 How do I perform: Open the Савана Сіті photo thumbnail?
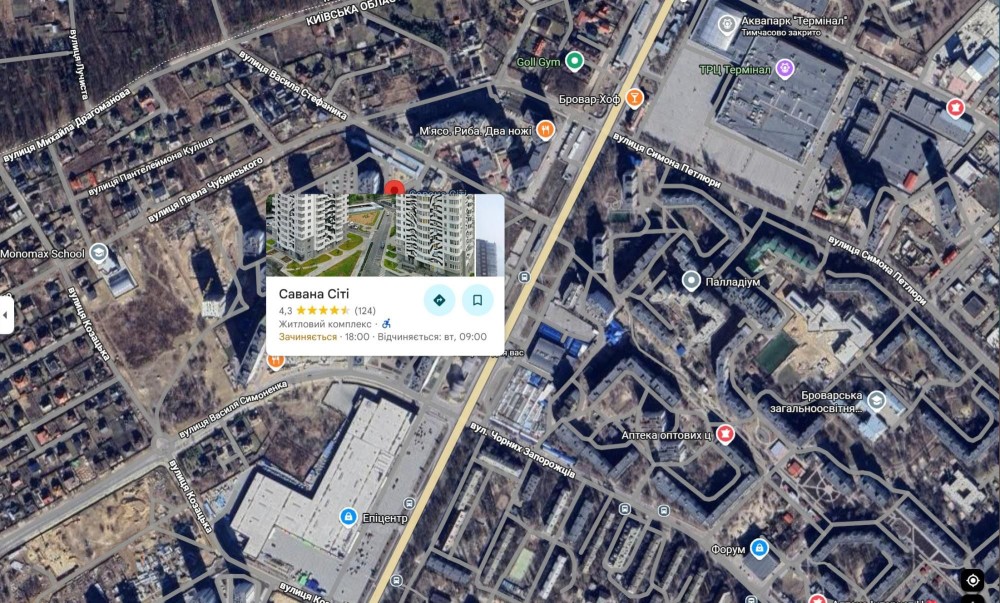click(x=385, y=235)
